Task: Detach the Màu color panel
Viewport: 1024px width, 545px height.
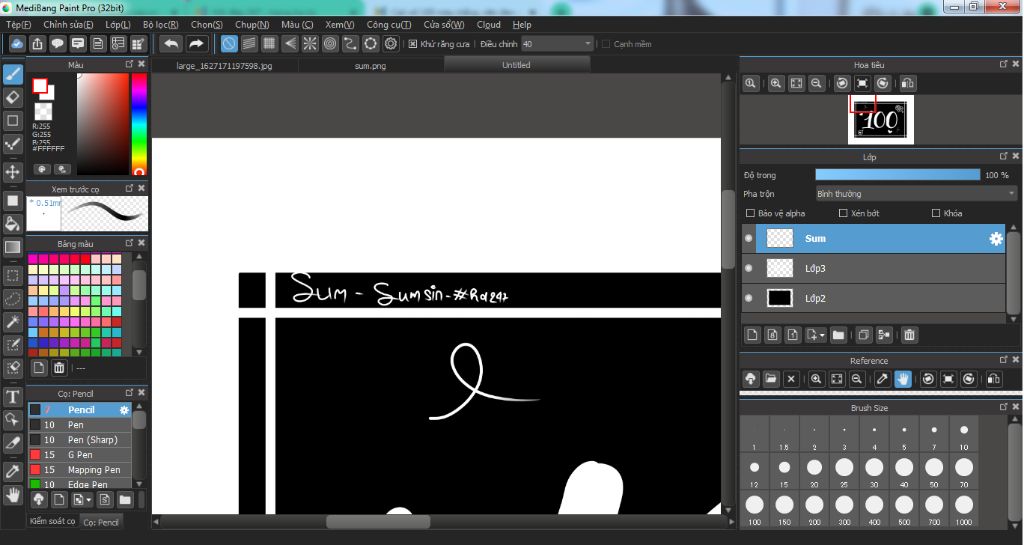Action: tap(129, 64)
